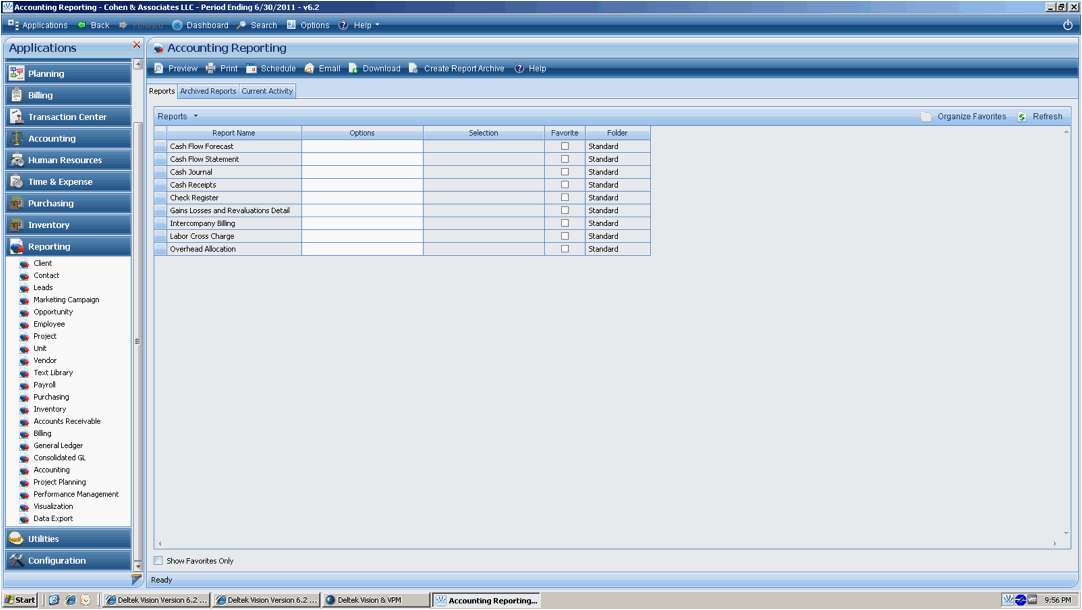
Task: Toggle Favorite checkbox for Check Register
Action: point(565,198)
